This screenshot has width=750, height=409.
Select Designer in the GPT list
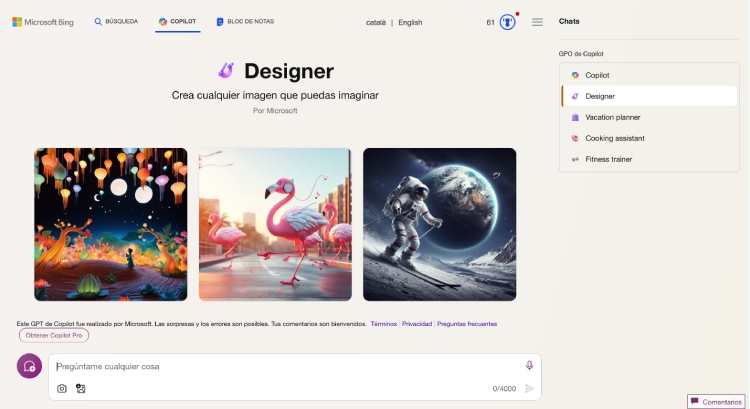pyautogui.click(x=649, y=96)
